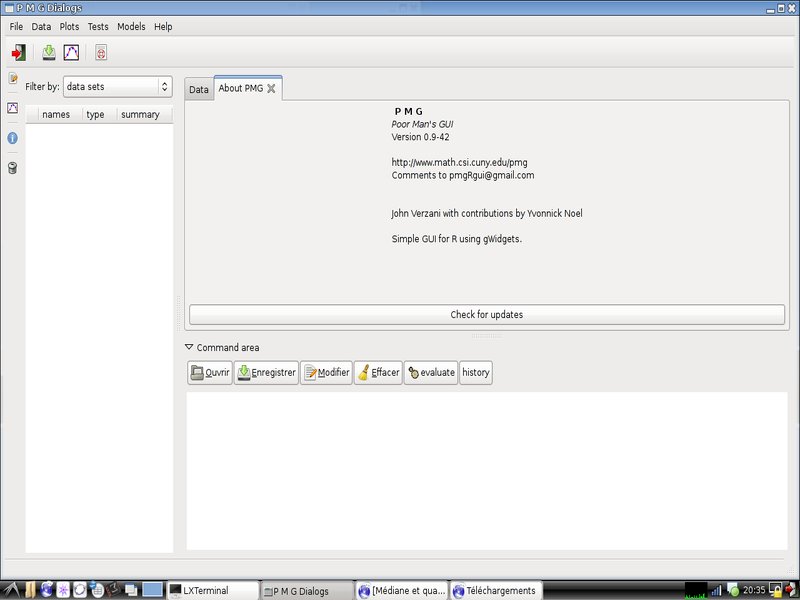
Task: Click the trash can icon in sidebar
Action: [x=13, y=168]
